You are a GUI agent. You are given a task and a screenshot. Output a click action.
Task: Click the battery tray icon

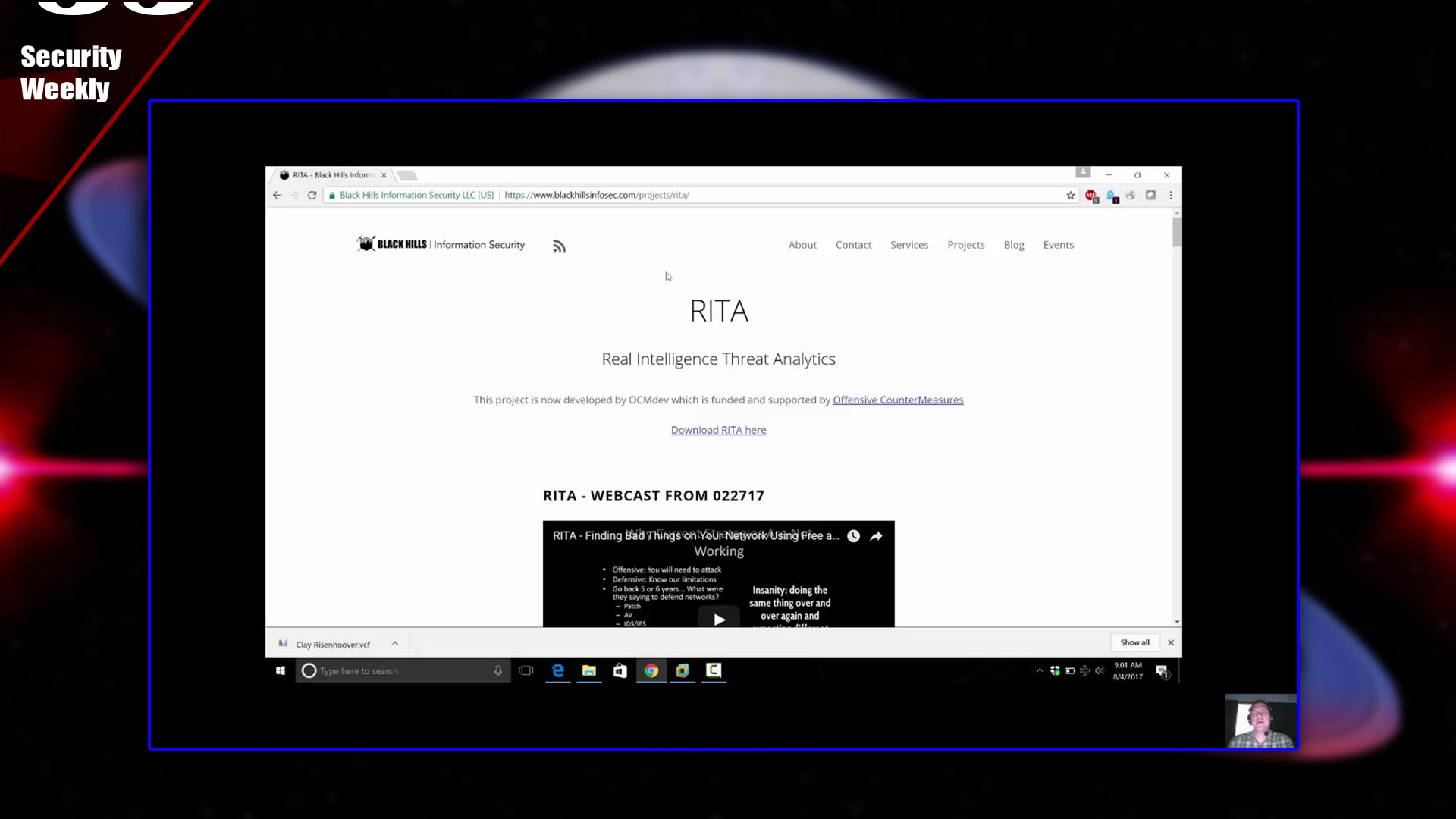(x=1070, y=670)
